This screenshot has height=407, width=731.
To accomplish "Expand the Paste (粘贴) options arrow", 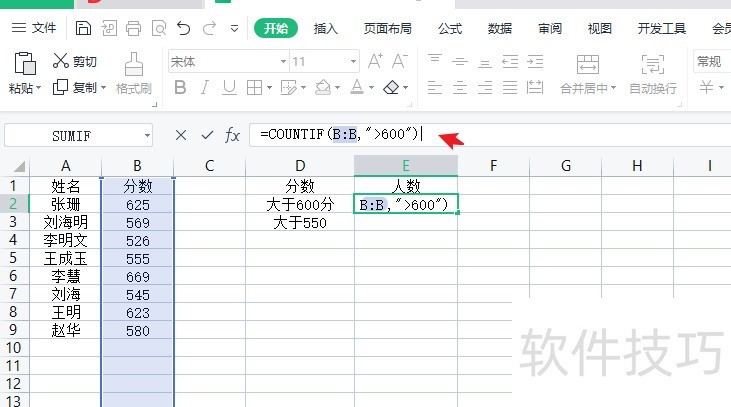I will [38, 88].
